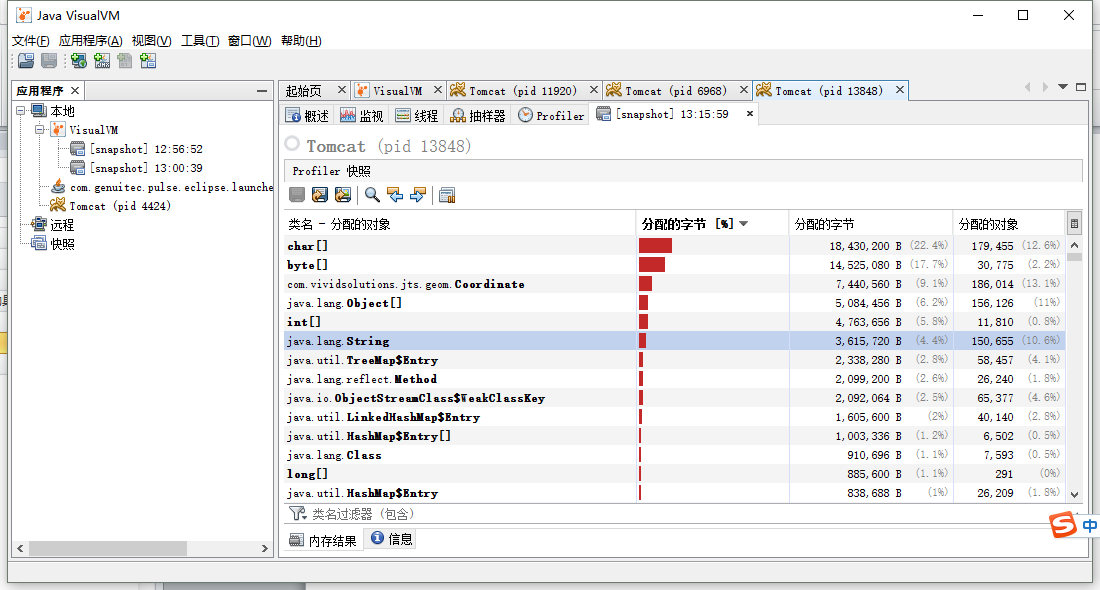Sort by 分配的对象 column header
This screenshot has height=590, width=1100.
coord(1009,224)
